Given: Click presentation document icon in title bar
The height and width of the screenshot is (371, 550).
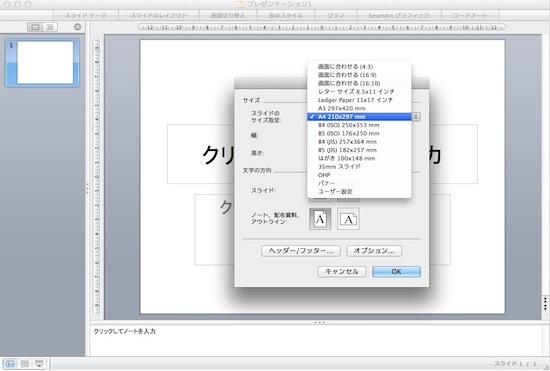Looking at the screenshot, I should click(x=240, y=4).
